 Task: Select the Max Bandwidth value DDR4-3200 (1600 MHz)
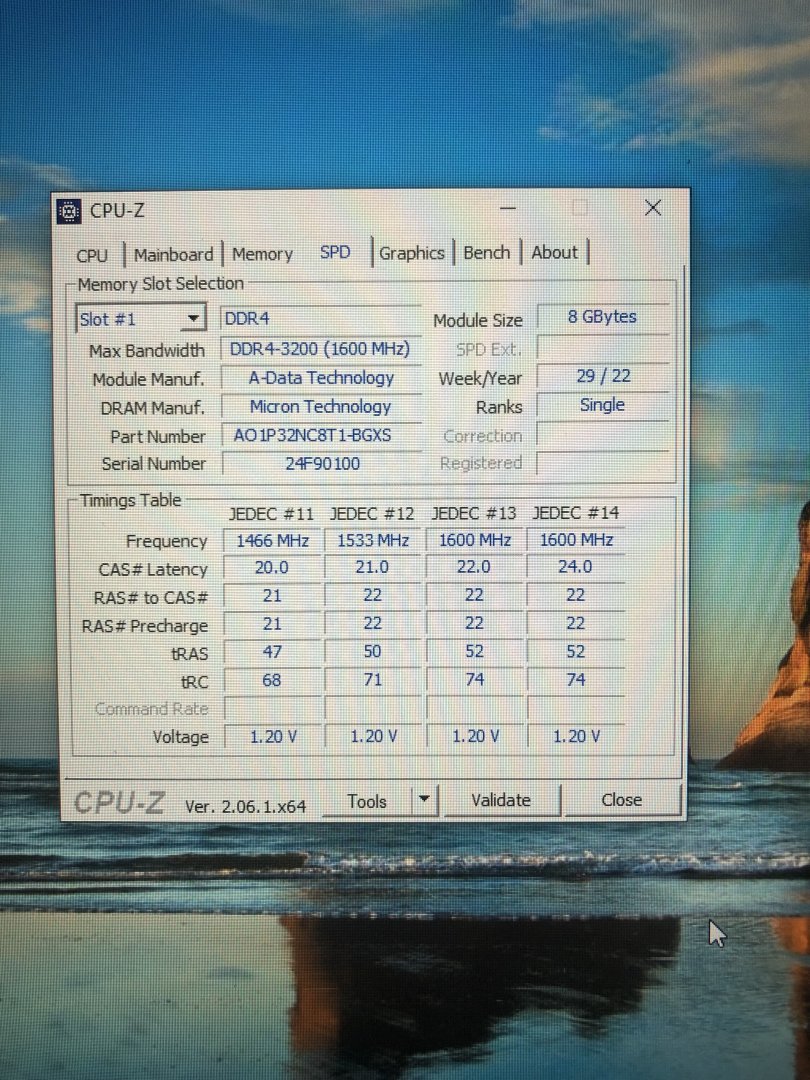320,349
